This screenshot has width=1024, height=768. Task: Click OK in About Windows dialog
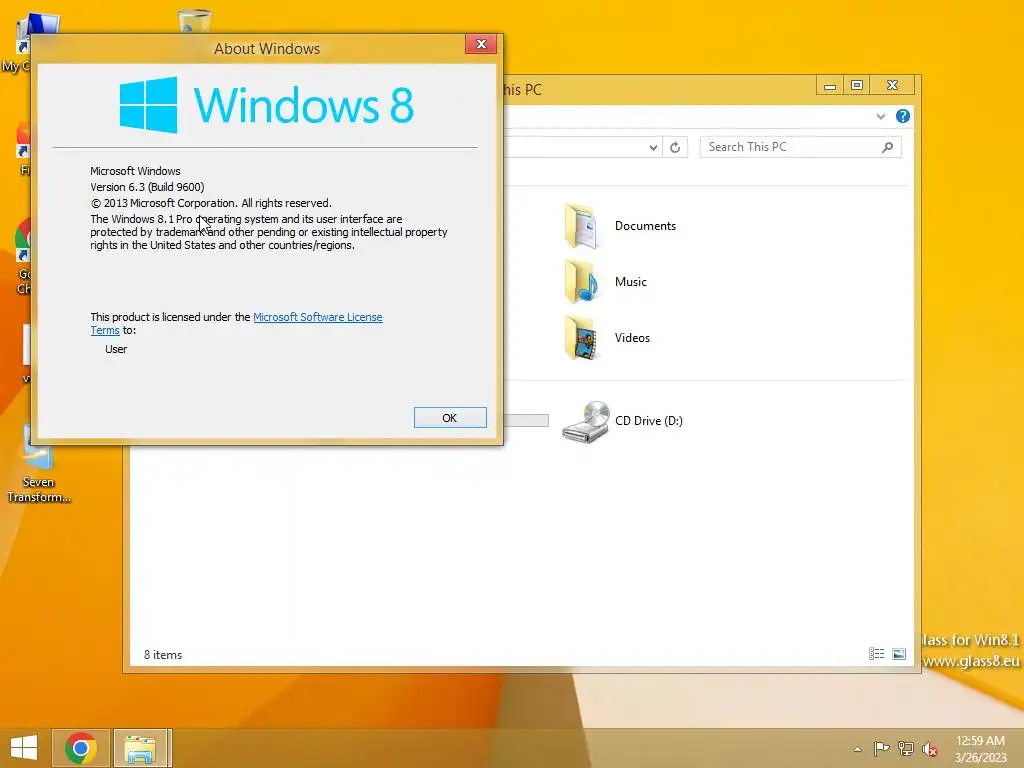point(450,418)
